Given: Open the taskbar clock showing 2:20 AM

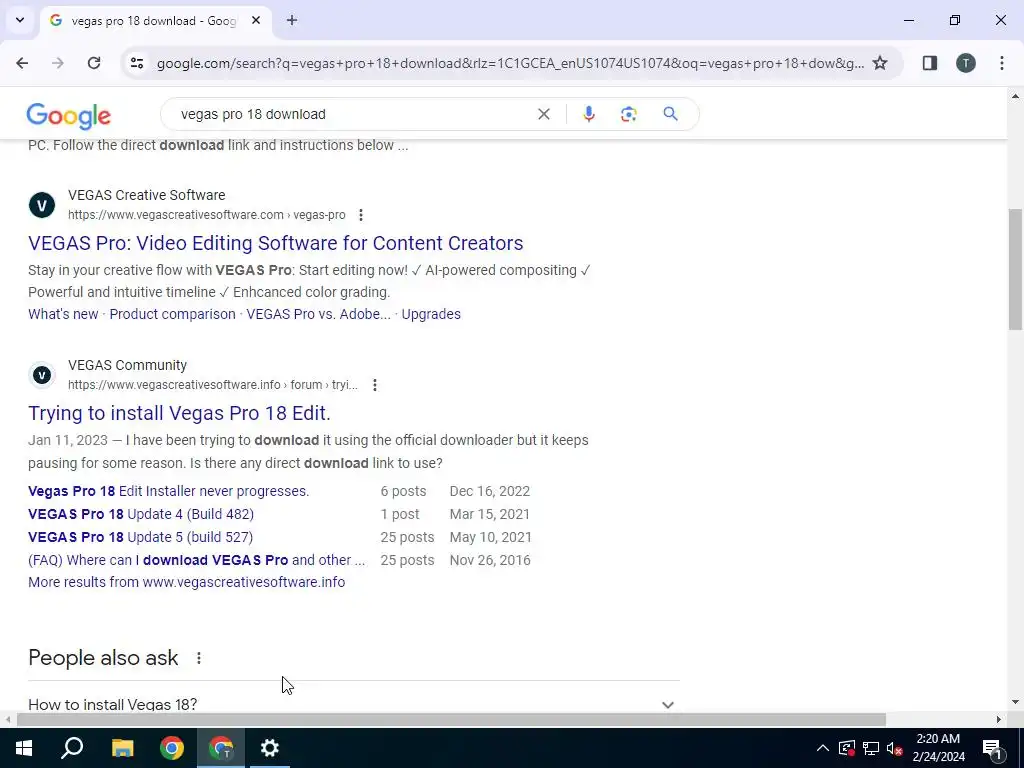Looking at the screenshot, I should (x=938, y=748).
